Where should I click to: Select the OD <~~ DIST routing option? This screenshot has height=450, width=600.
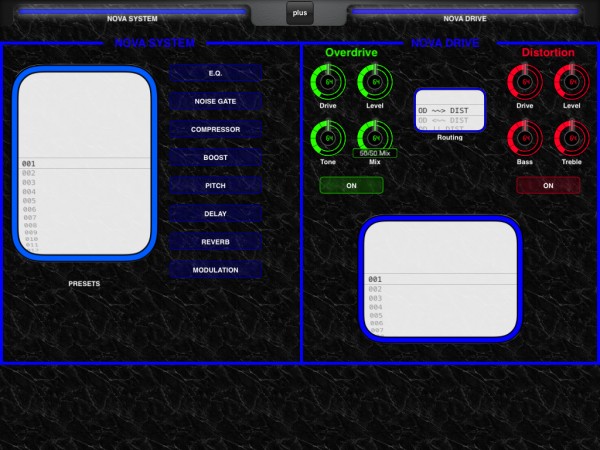click(450, 120)
